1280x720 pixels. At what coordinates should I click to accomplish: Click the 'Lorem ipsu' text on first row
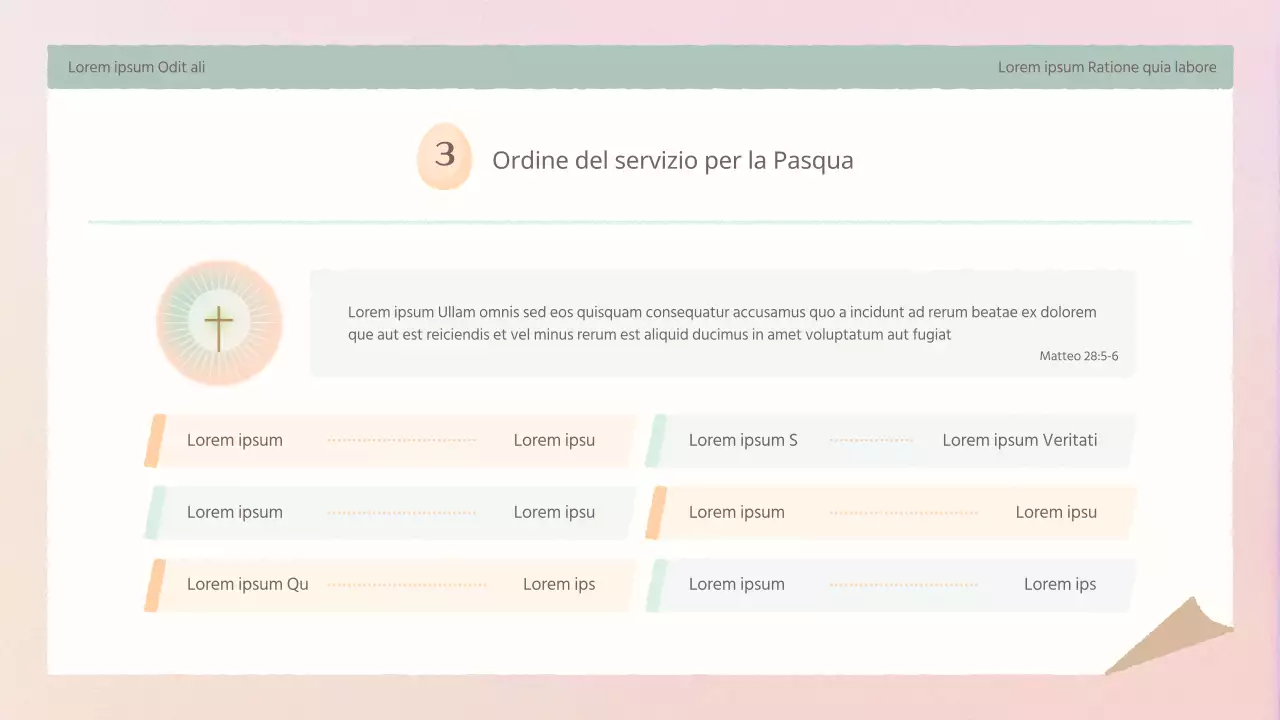(554, 440)
